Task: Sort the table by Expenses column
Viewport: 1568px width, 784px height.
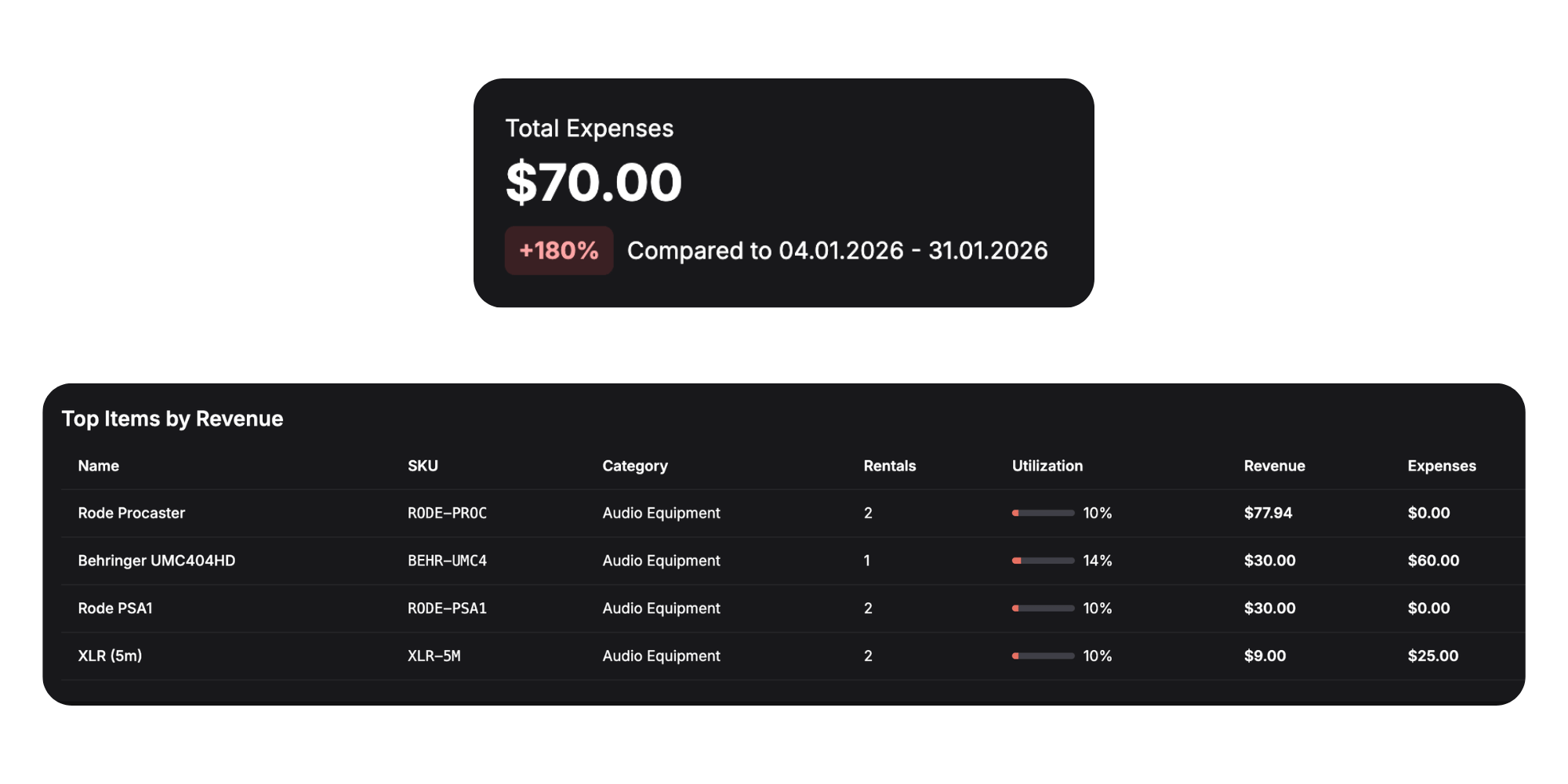Action: pyautogui.click(x=1441, y=465)
